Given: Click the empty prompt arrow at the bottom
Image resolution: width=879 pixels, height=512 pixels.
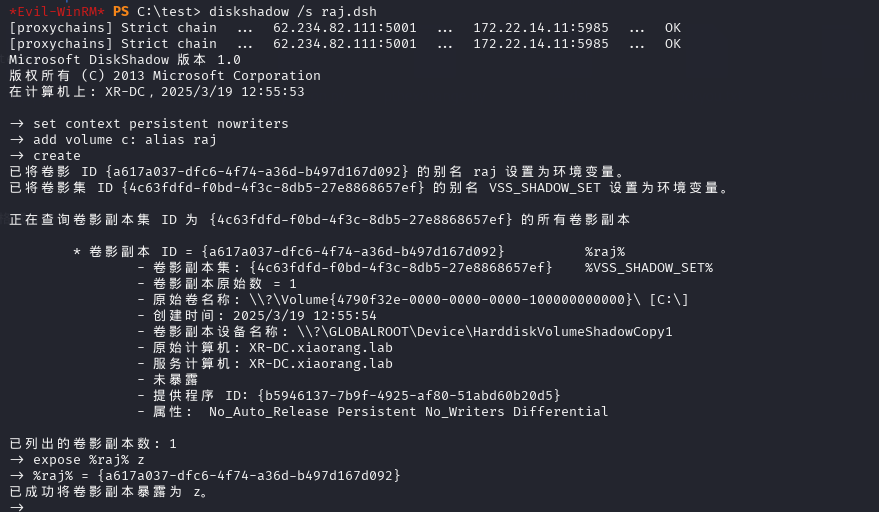Looking at the screenshot, I should tap(16, 506).
